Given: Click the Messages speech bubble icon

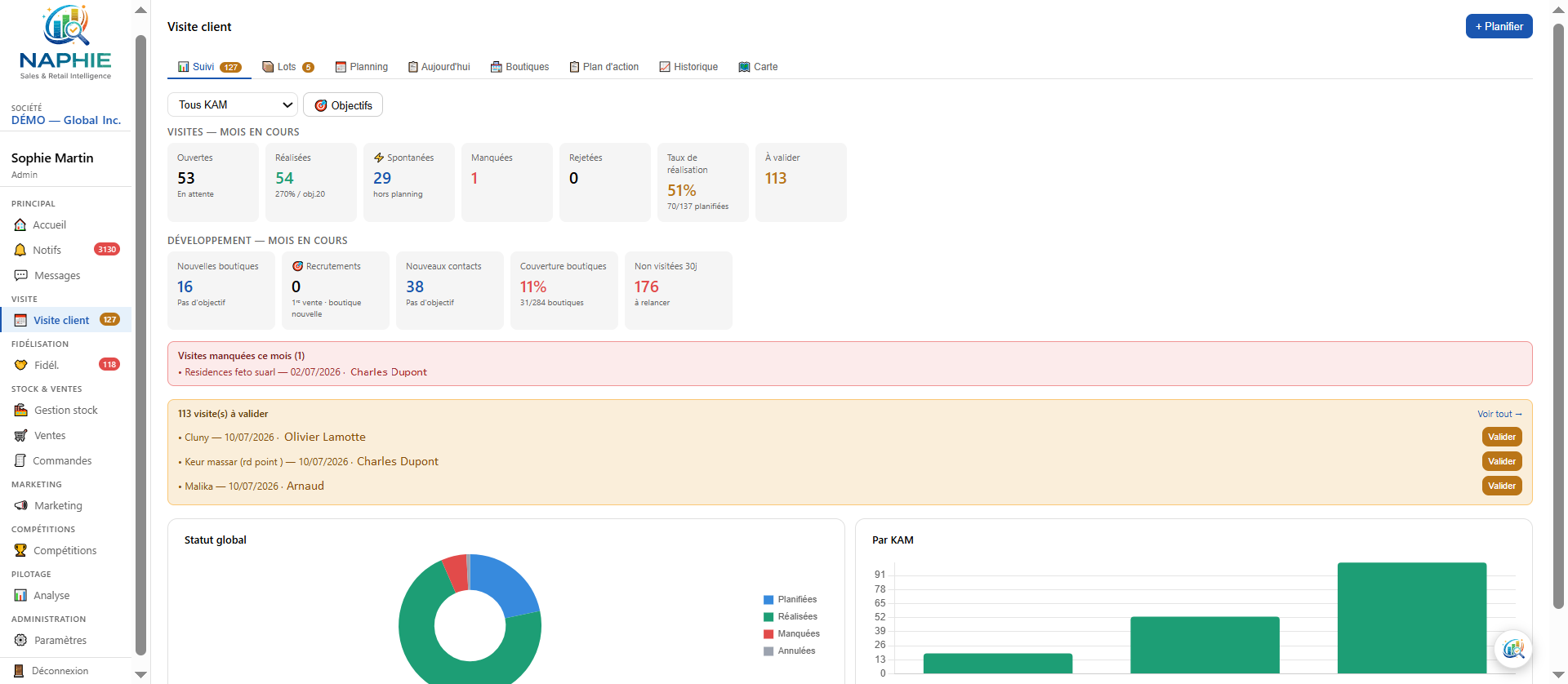Looking at the screenshot, I should pos(20,275).
